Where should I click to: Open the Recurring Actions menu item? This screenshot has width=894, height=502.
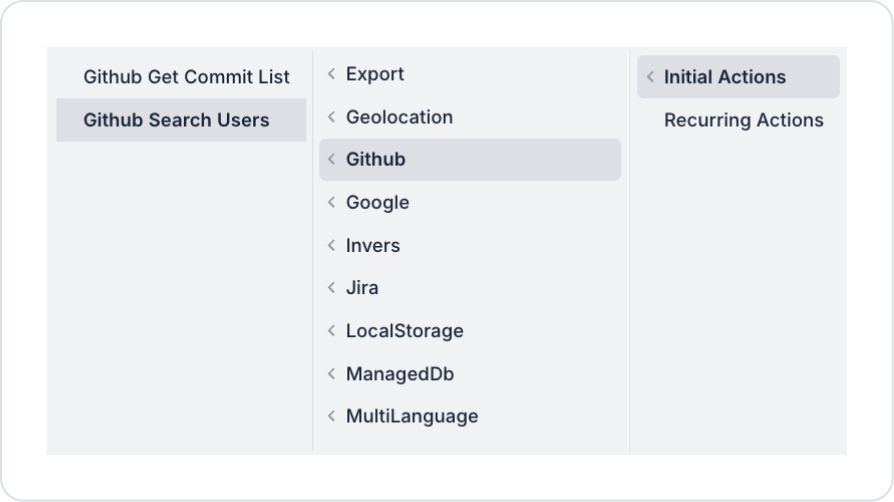(x=743, y=120)
